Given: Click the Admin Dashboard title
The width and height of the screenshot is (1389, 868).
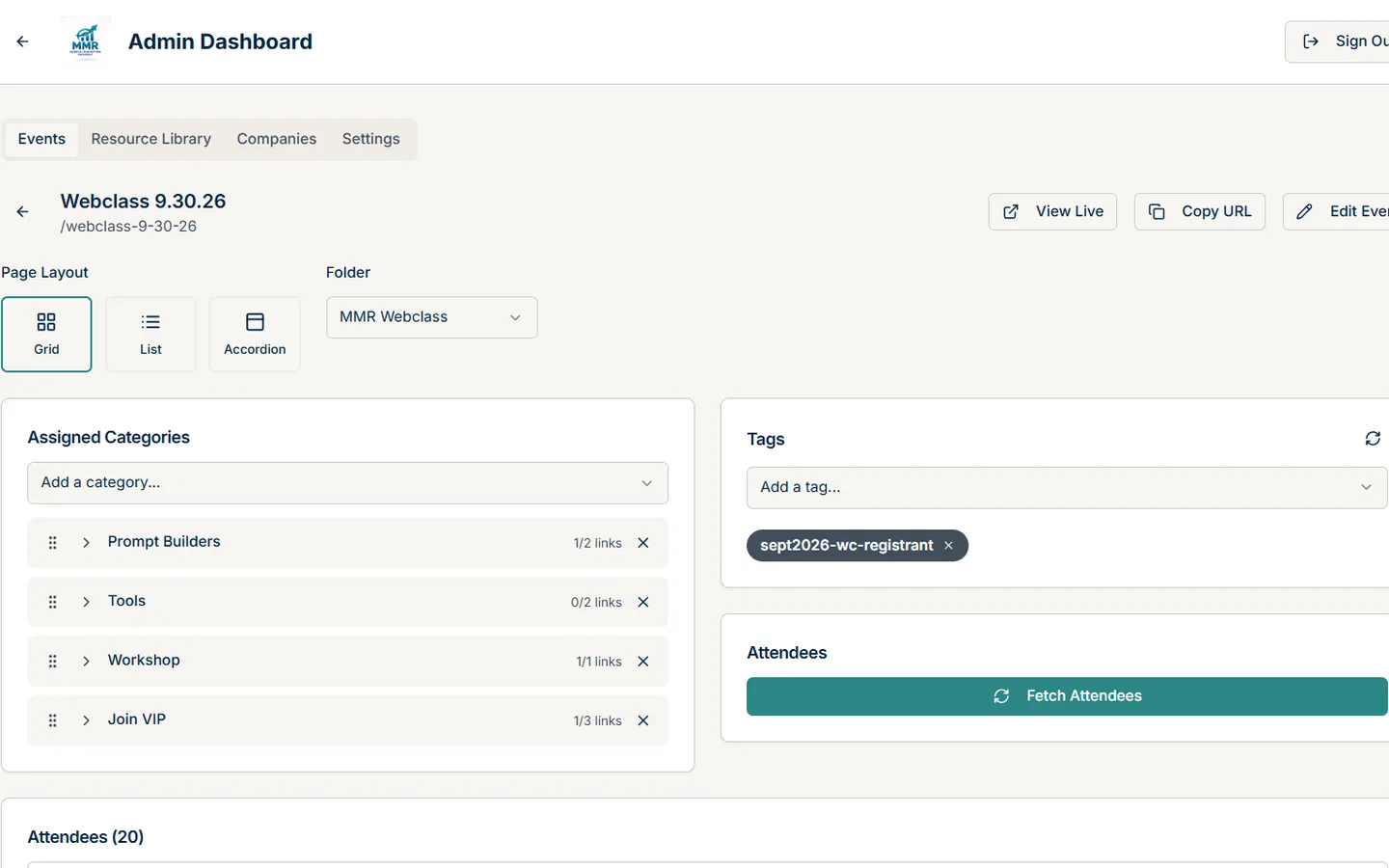Looking at the screenshot, I should point(220,41).
